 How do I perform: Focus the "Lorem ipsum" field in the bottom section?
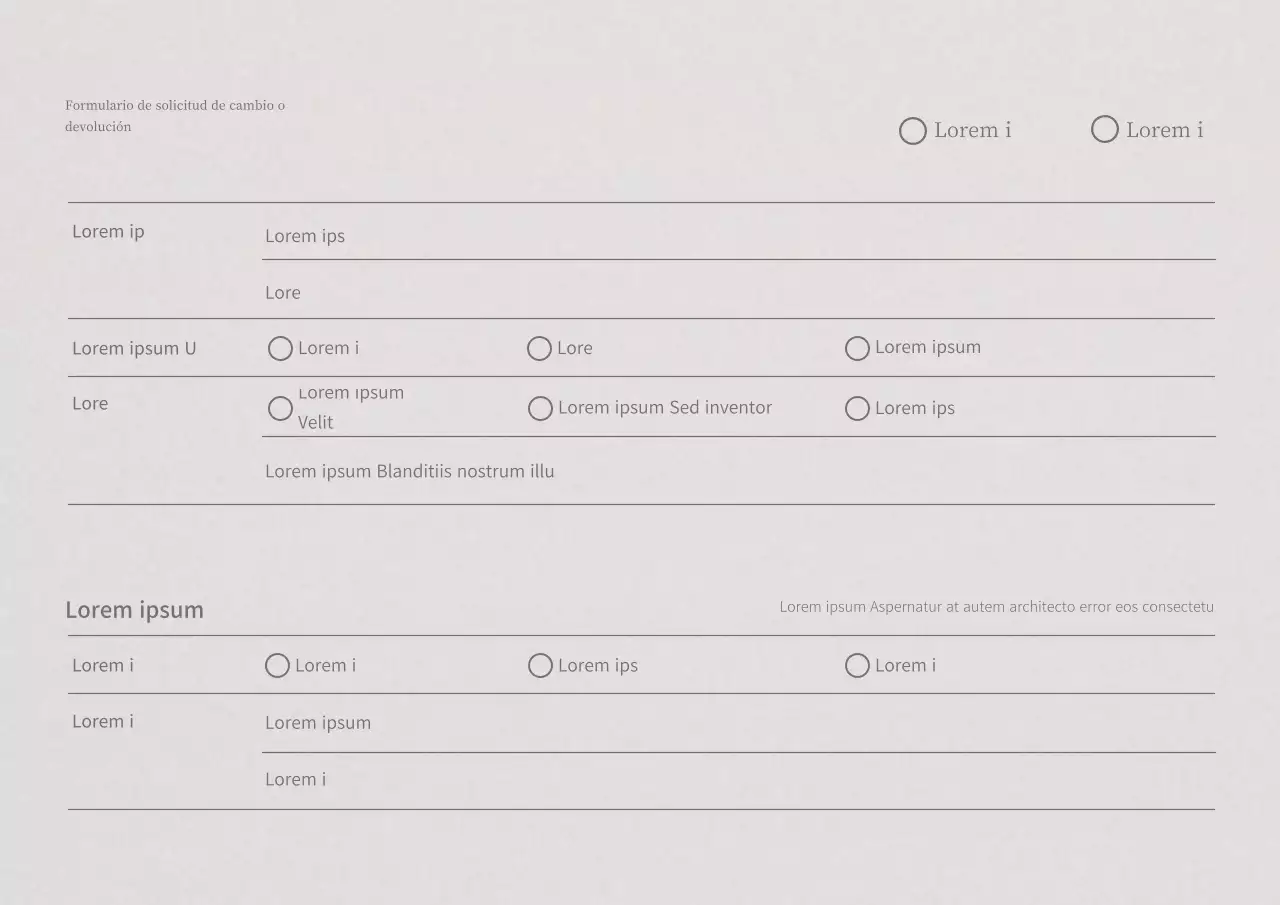pos(738,723)
